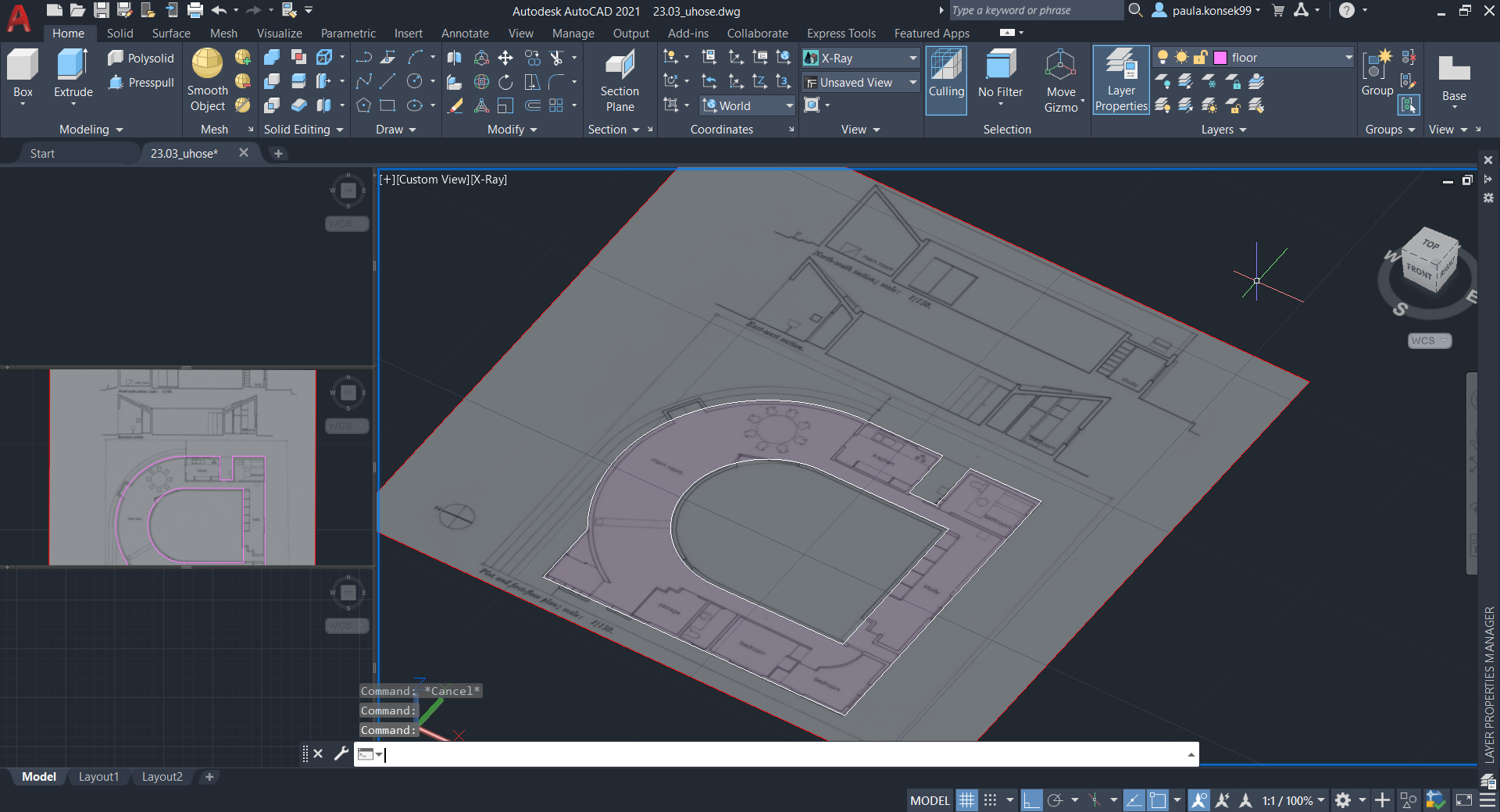Open the workspace settings gear icon
The image size is (1500, 812).
1343,800
